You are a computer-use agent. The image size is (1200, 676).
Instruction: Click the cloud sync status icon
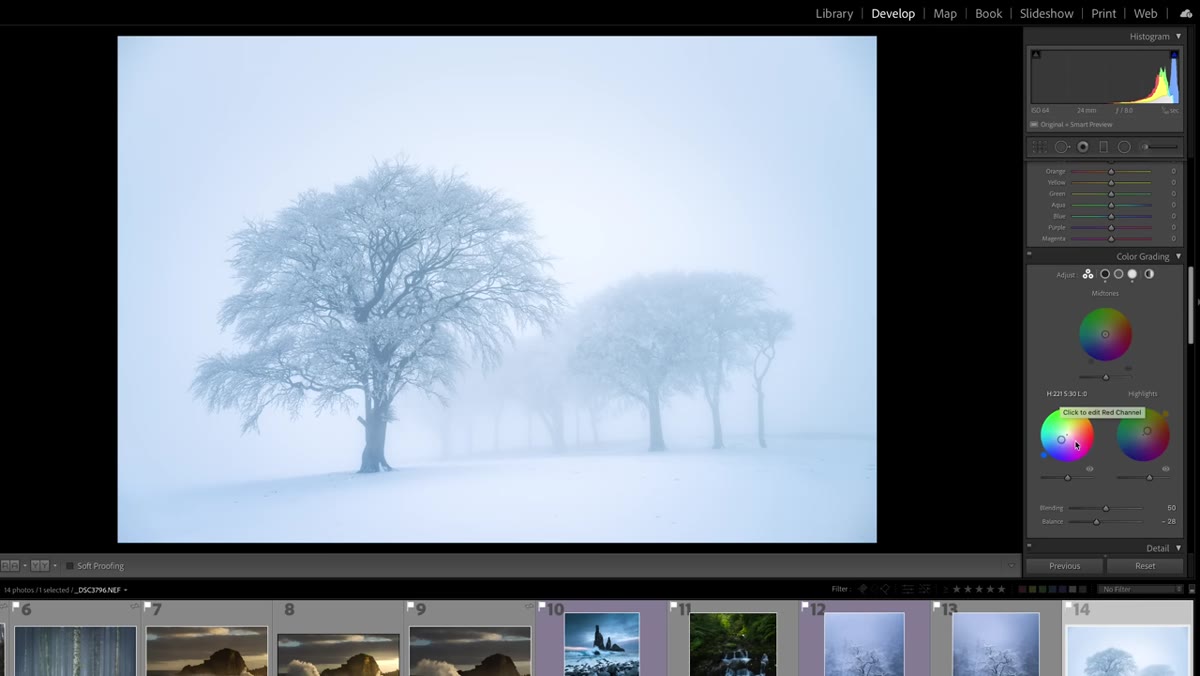[1186, 13]
